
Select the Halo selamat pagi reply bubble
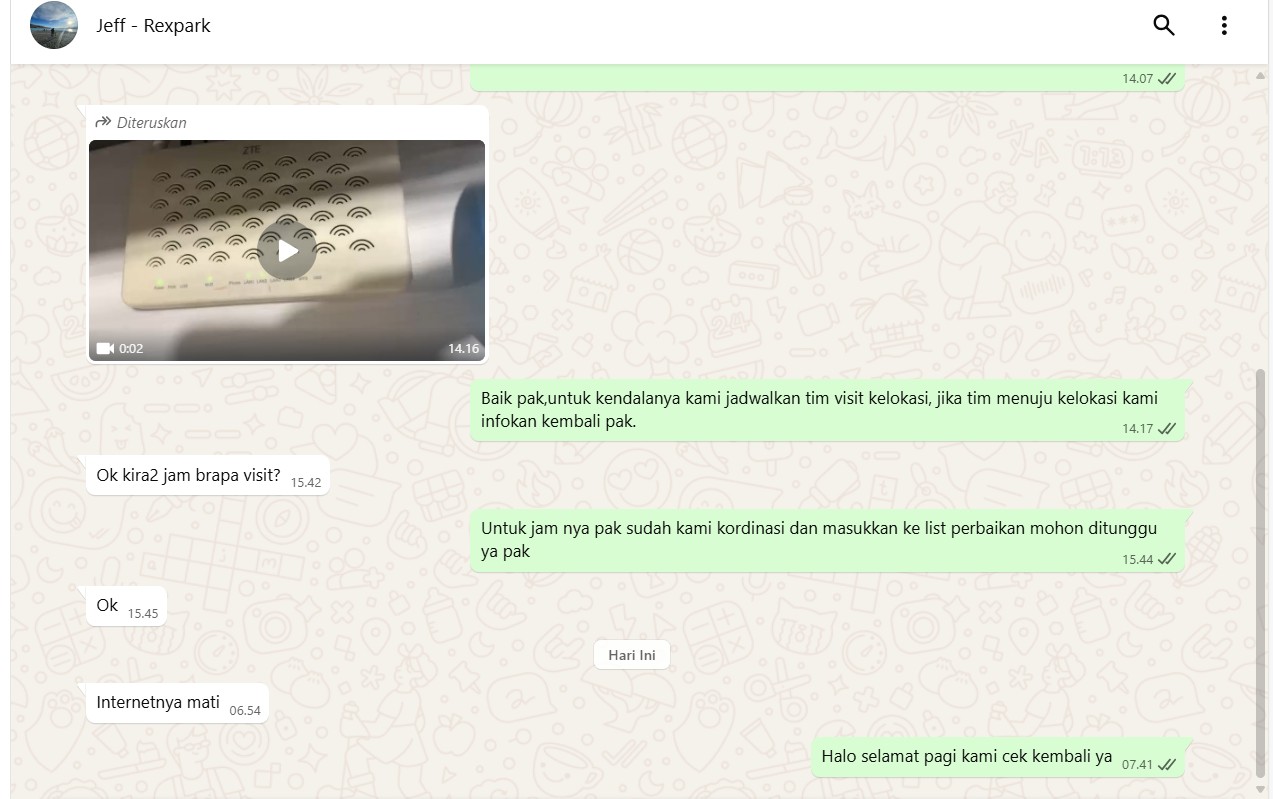click(x=1000, y=758)
